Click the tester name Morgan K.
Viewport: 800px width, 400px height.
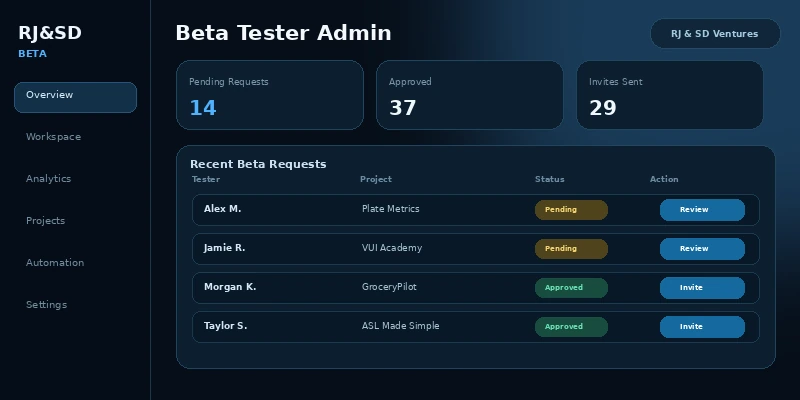pos(230,287)
